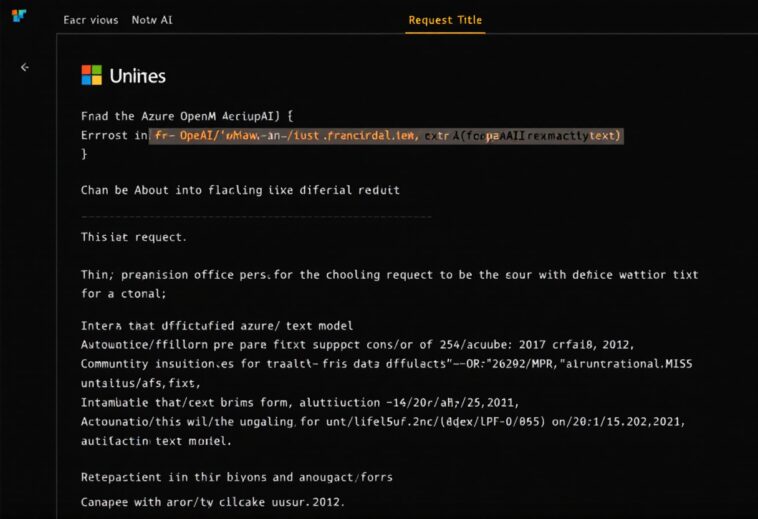Click "Intera that dffictufied azure/ text model"

[217, 326]
